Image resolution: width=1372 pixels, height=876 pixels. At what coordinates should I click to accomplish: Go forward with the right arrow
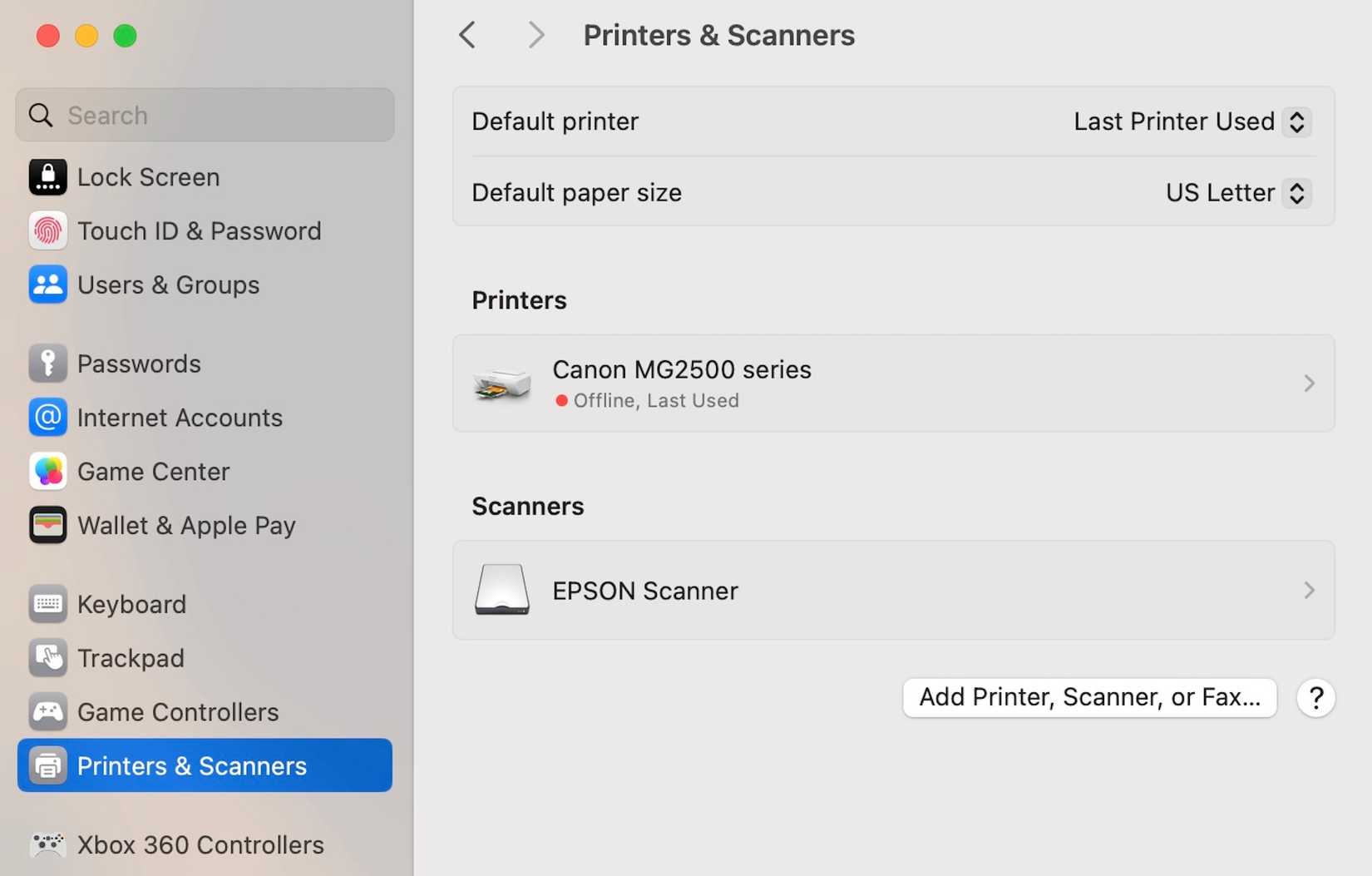pos(536,35)
